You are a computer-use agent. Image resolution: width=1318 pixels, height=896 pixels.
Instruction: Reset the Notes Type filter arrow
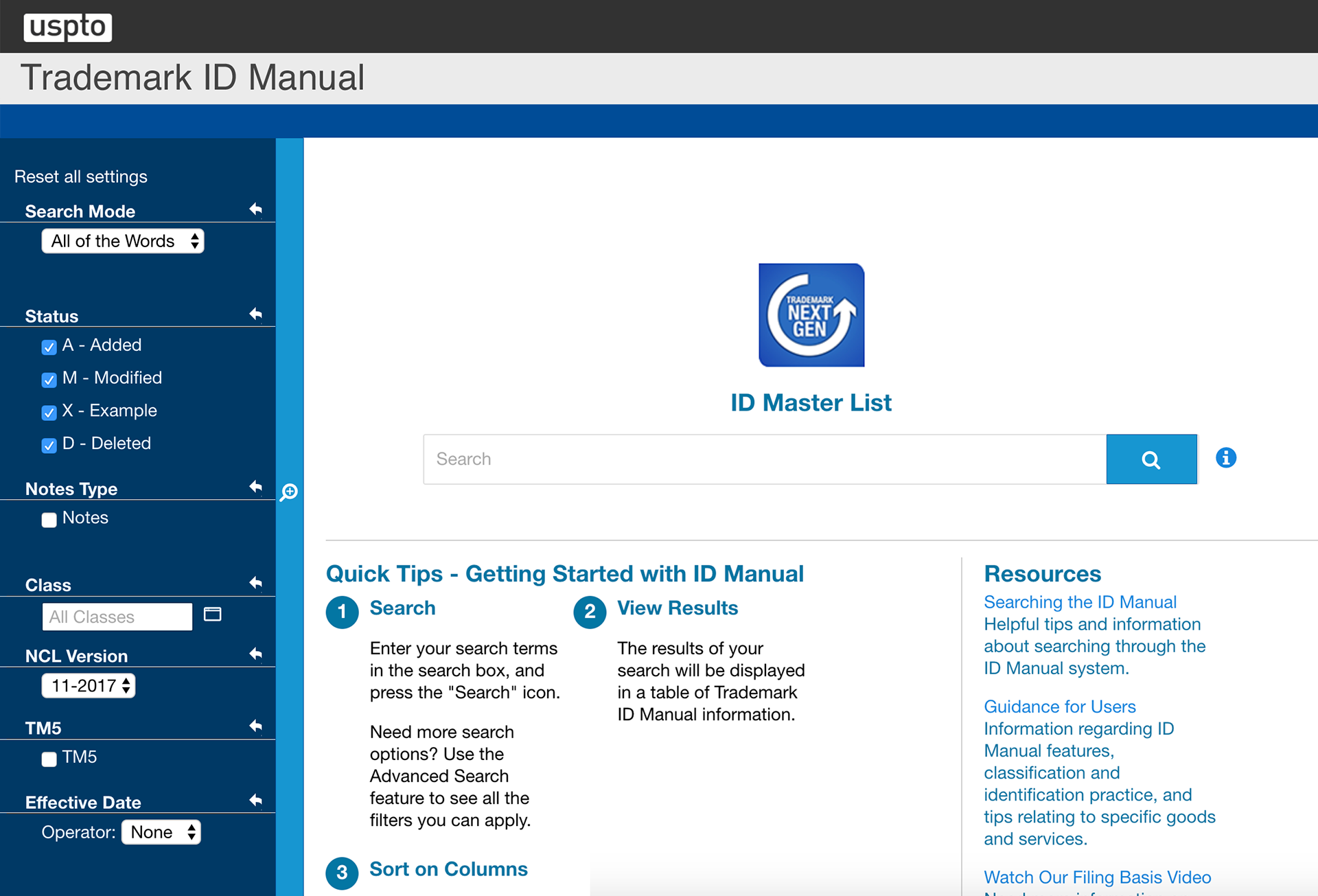[255, 487]
